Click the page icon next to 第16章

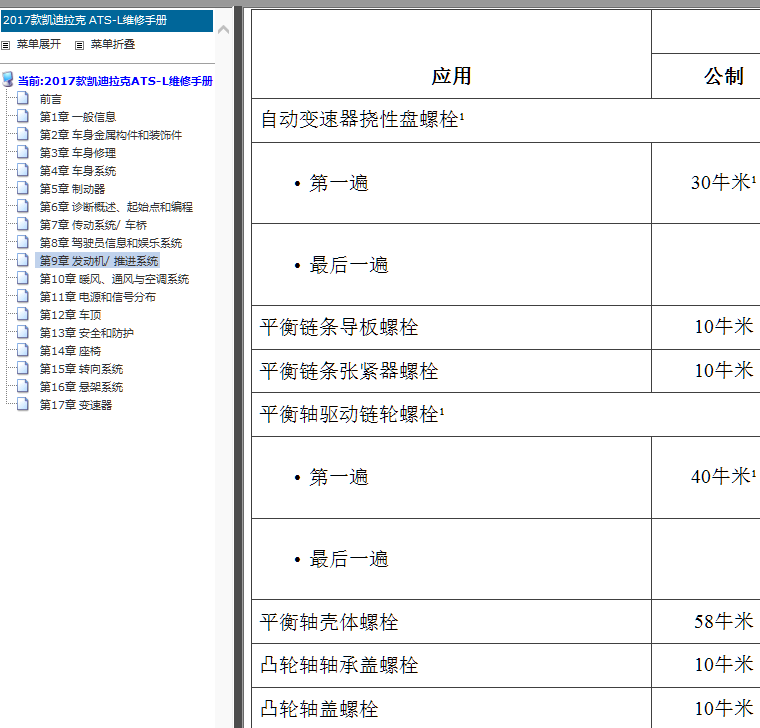click(23, 385)
